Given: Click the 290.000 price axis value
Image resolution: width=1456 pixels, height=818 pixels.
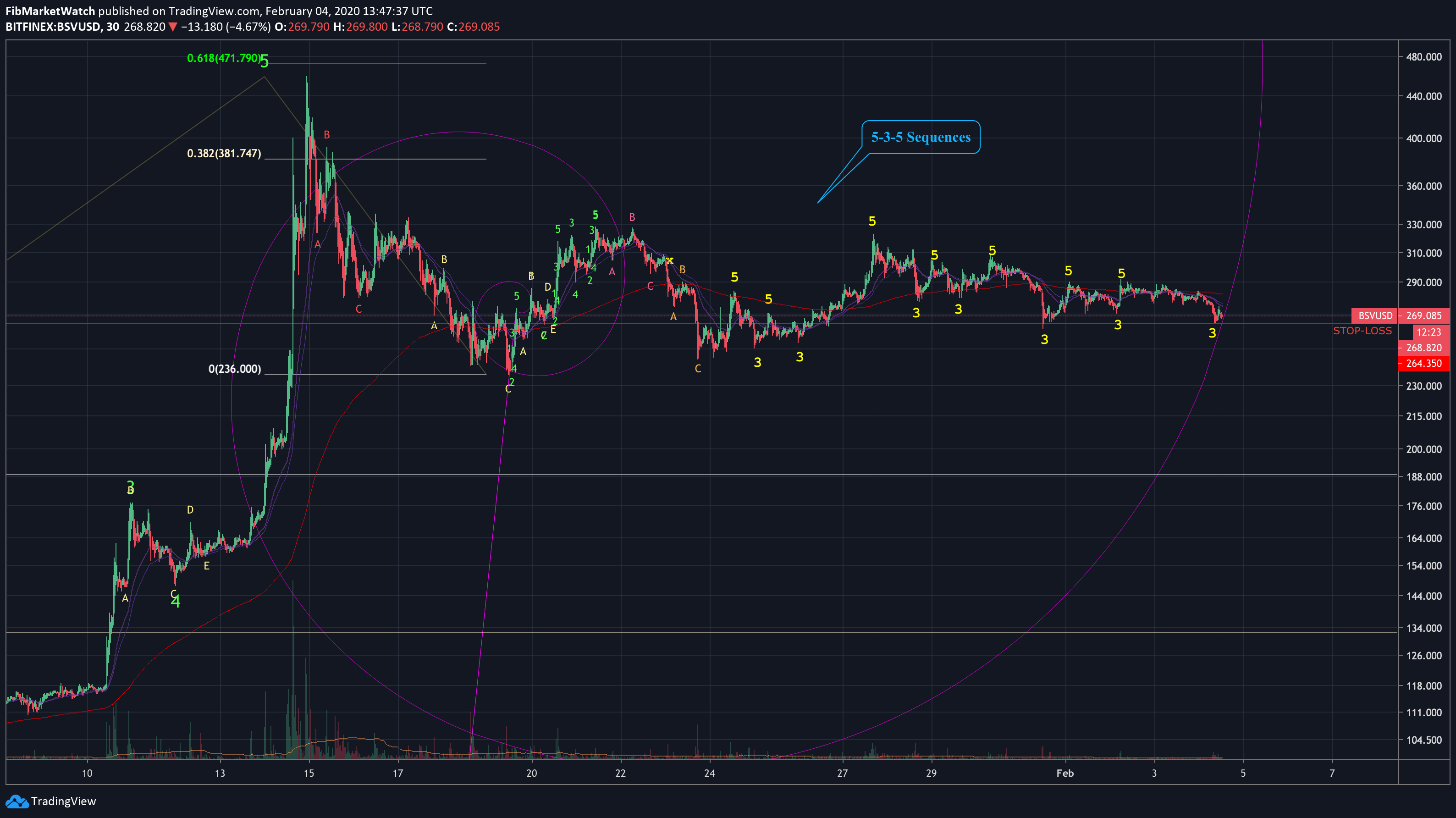Looking at the screenshot, I should [1424, 282].
